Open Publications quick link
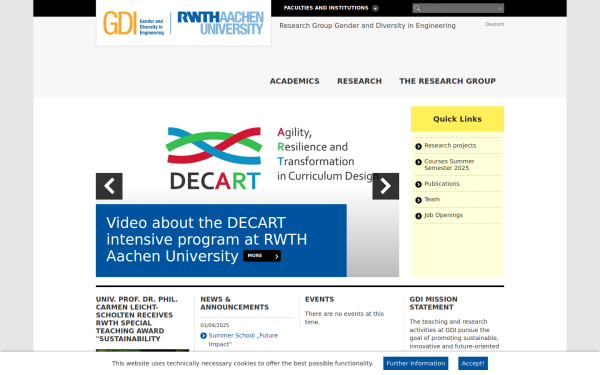The image size is (600, 375). point(442,184)
